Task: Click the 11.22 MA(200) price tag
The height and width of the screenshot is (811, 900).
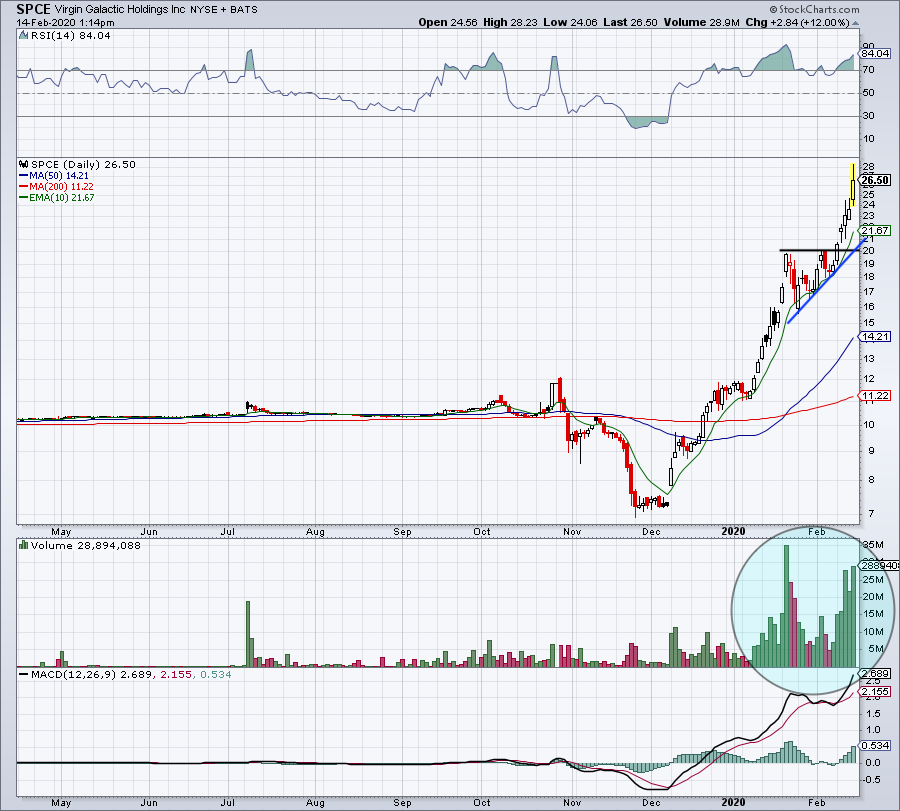Action: 875,395
